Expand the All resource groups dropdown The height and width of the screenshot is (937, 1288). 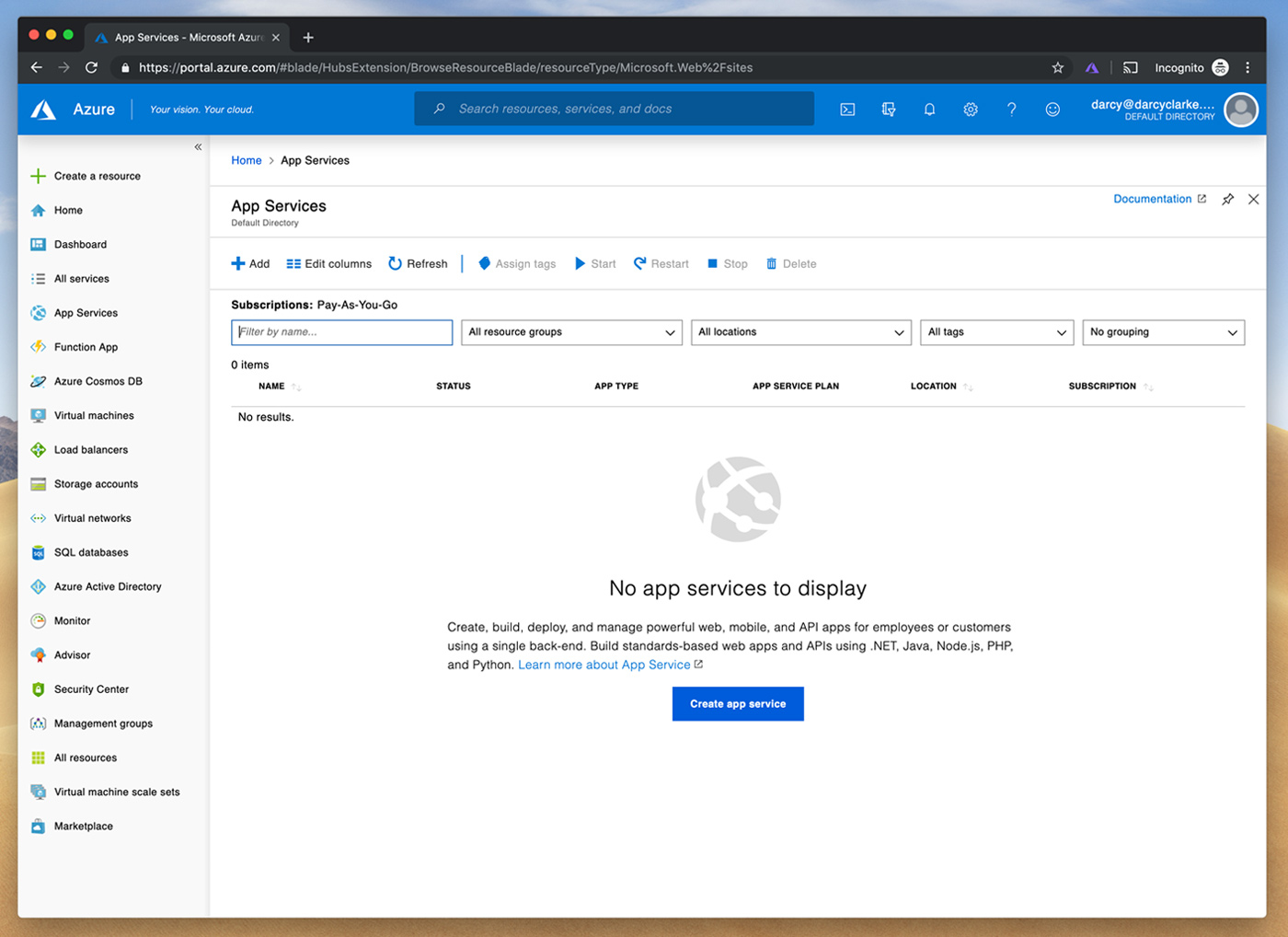tap(571, 332)
